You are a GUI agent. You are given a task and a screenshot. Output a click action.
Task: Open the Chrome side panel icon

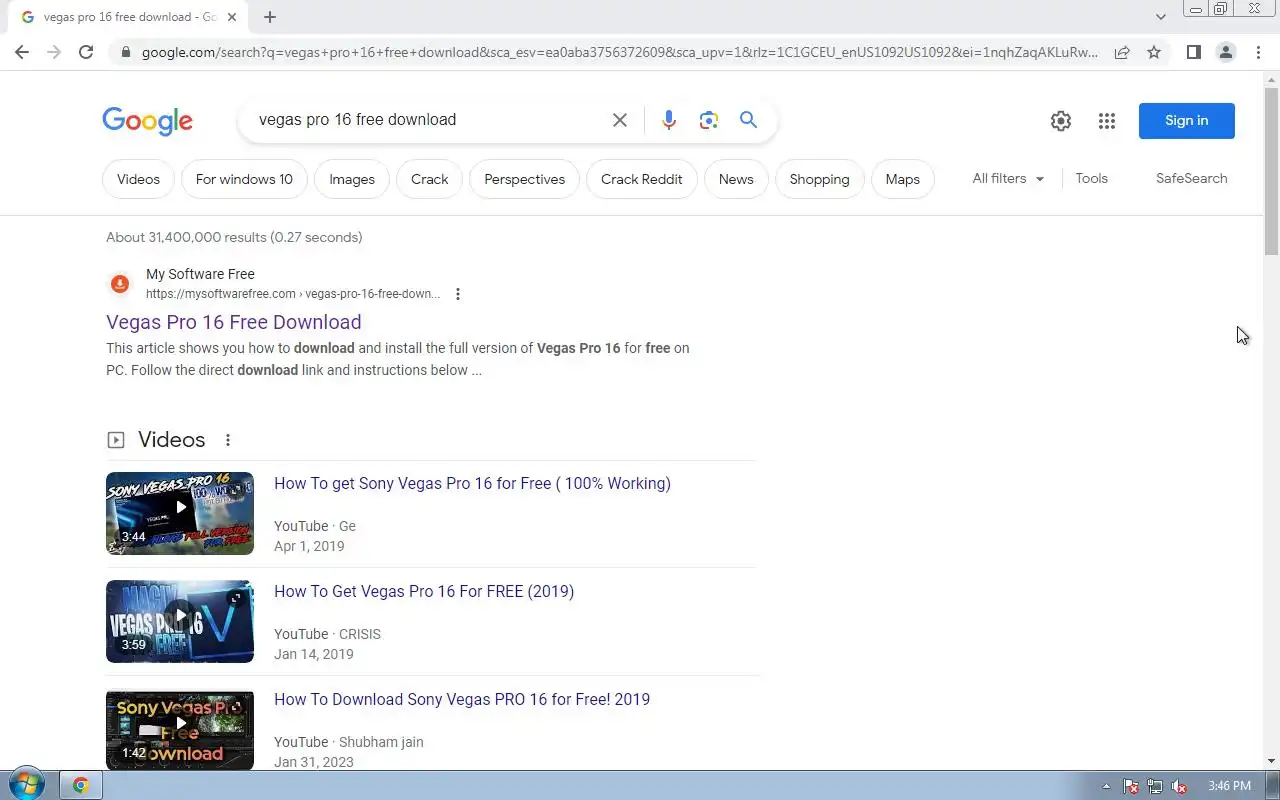[x=1193, y=52]
